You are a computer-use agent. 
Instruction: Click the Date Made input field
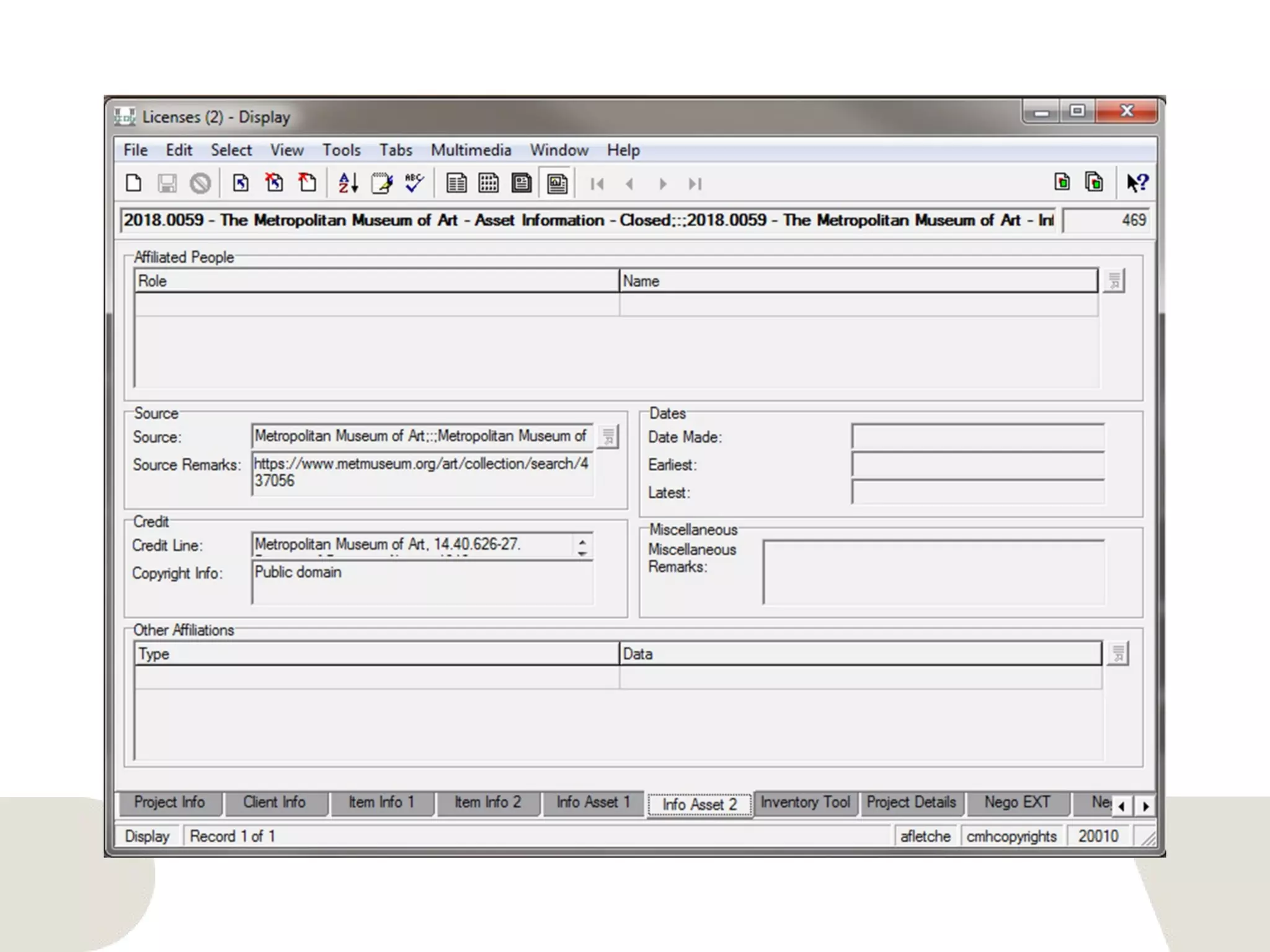click(x=977, y=436)
